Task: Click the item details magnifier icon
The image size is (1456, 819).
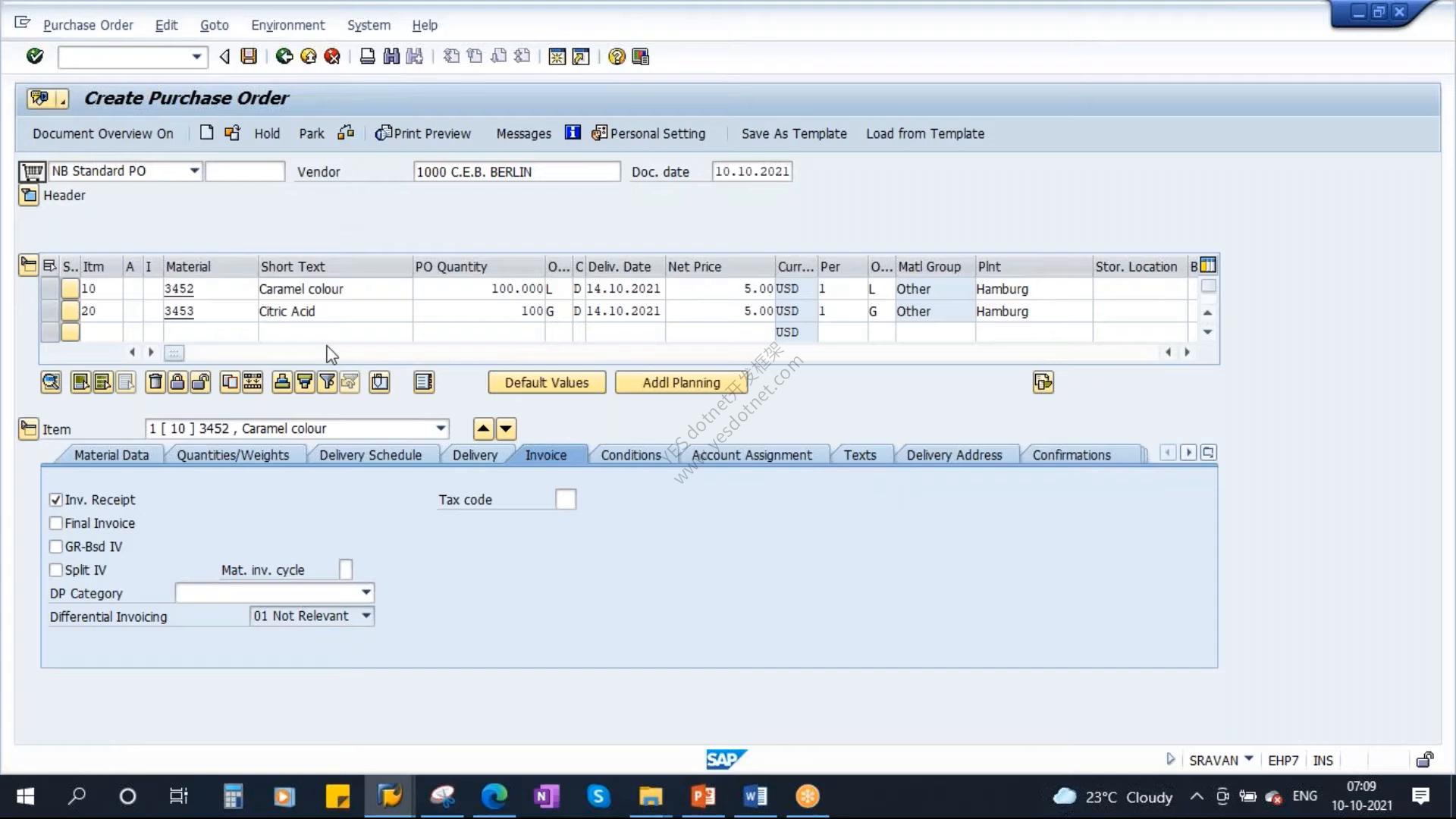Action: coord(51,382)
